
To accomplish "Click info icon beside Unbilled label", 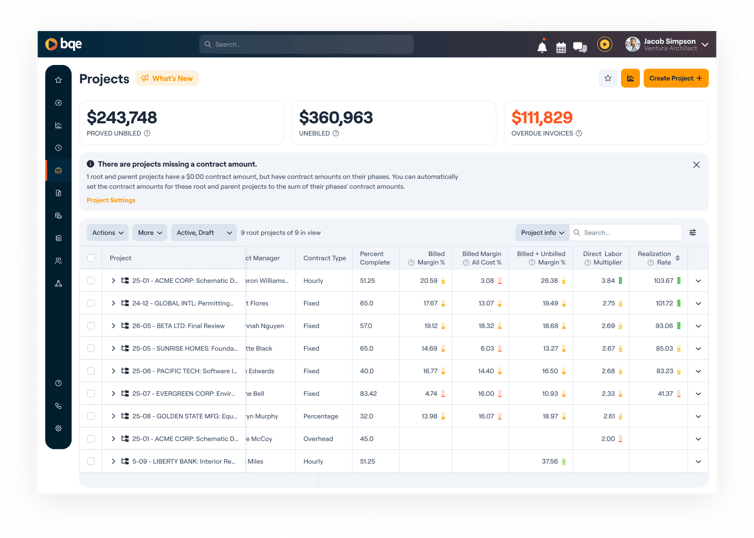I will tap(336, 134).
